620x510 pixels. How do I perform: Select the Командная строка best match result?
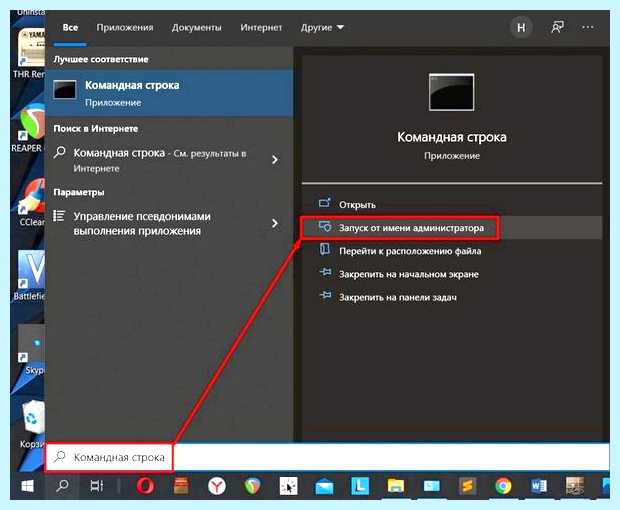pyautogui.click(x=169, y=93)
